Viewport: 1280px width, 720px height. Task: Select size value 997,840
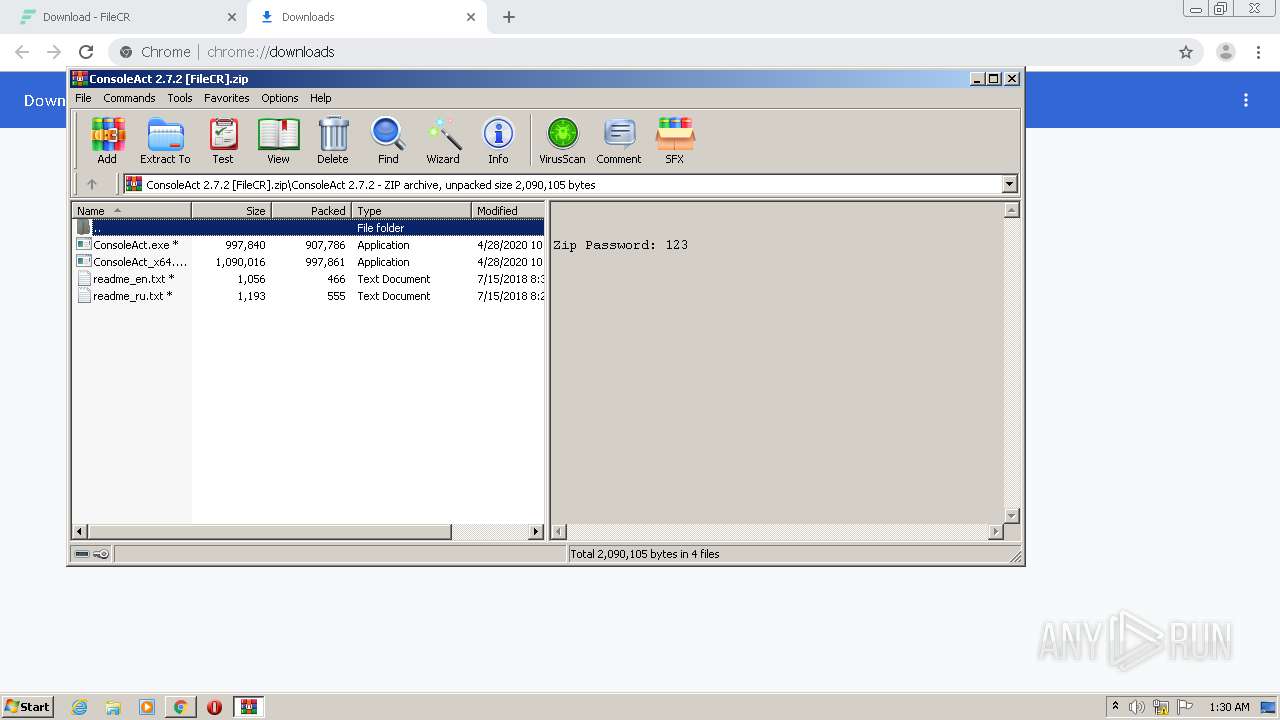click(x=245, y=245)
